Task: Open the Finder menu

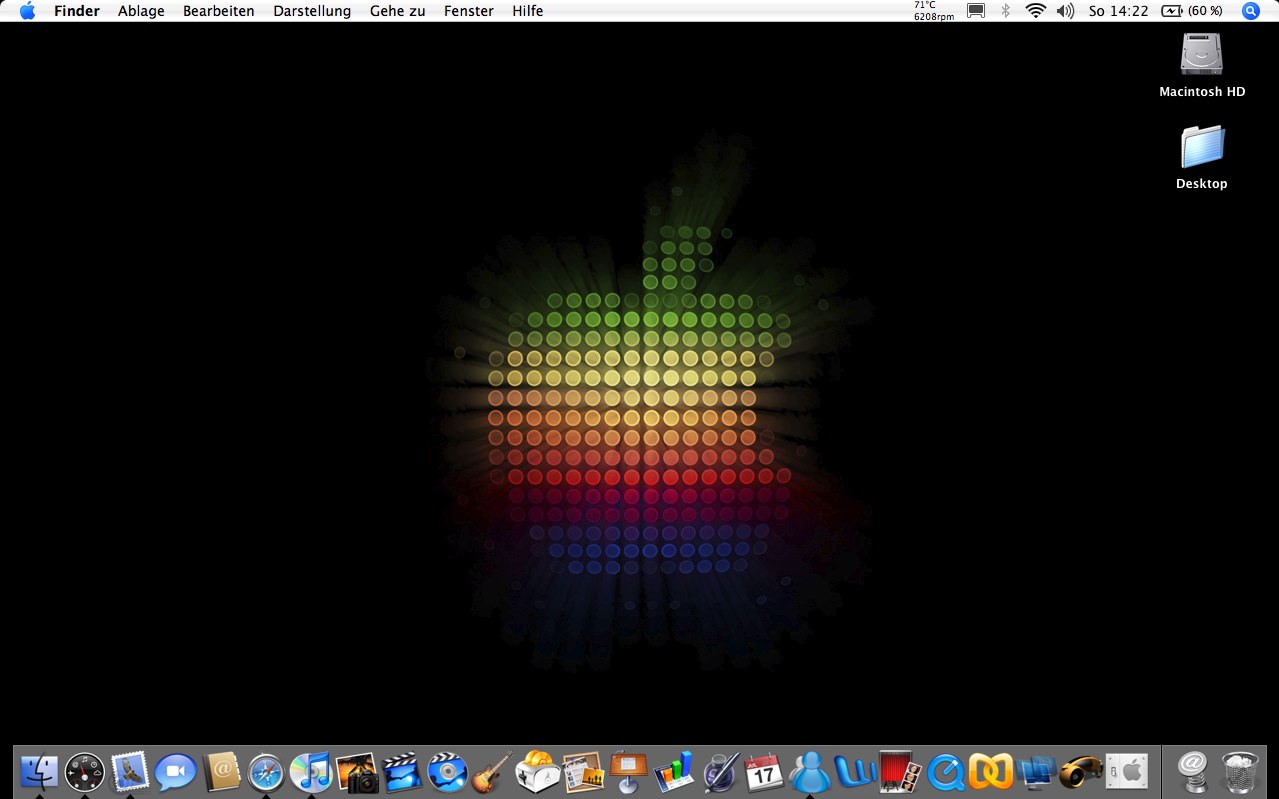Action: pos(77,11)
